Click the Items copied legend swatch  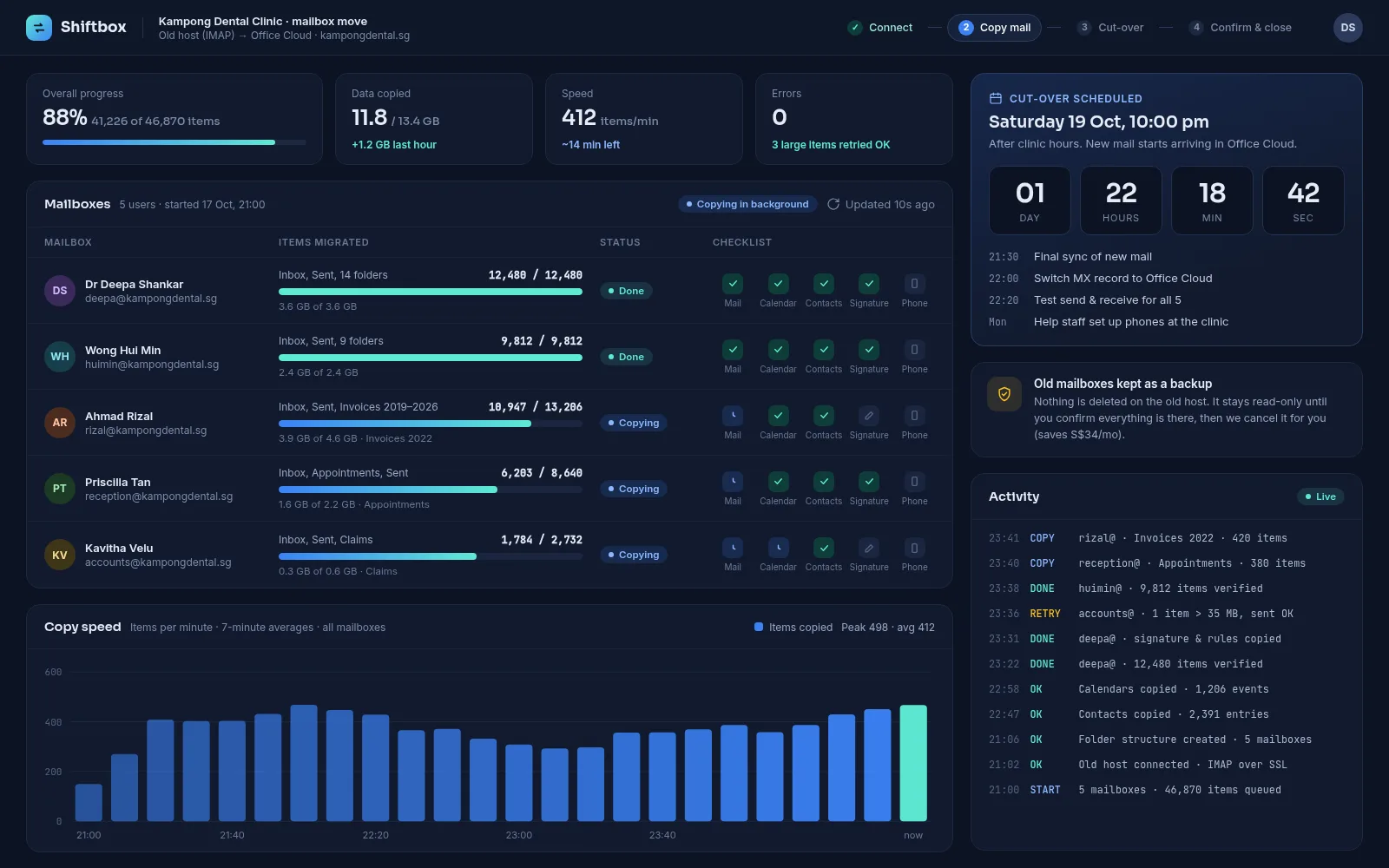click(x=759, y=627)
